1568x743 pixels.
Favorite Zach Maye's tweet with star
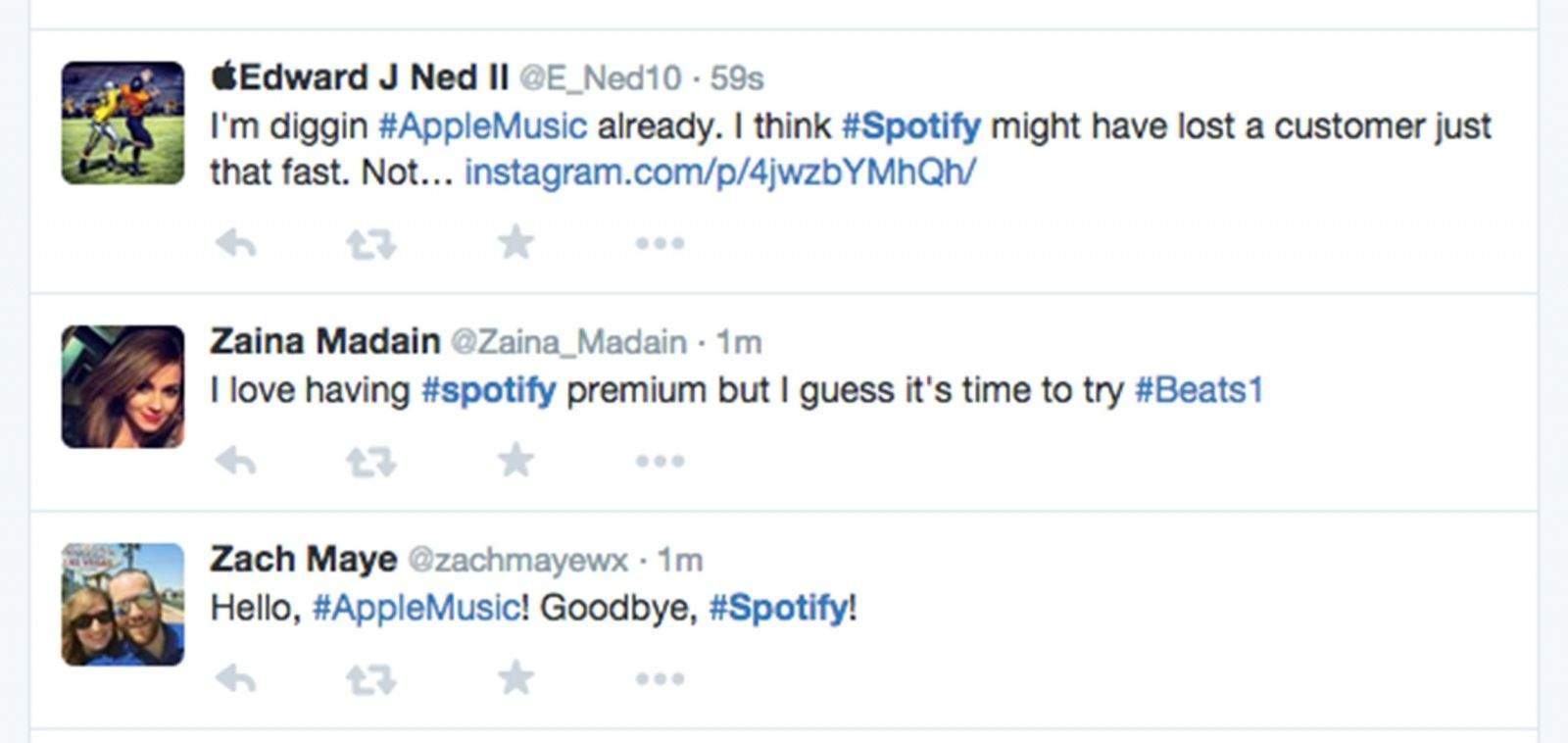(x=515, y=676)
